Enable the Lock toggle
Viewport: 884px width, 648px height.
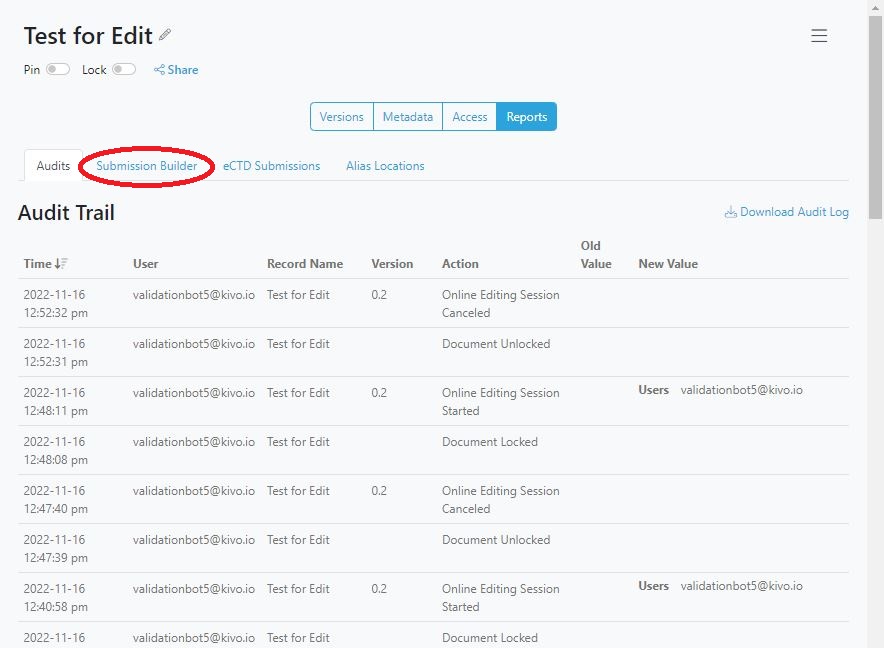point(124,69)
